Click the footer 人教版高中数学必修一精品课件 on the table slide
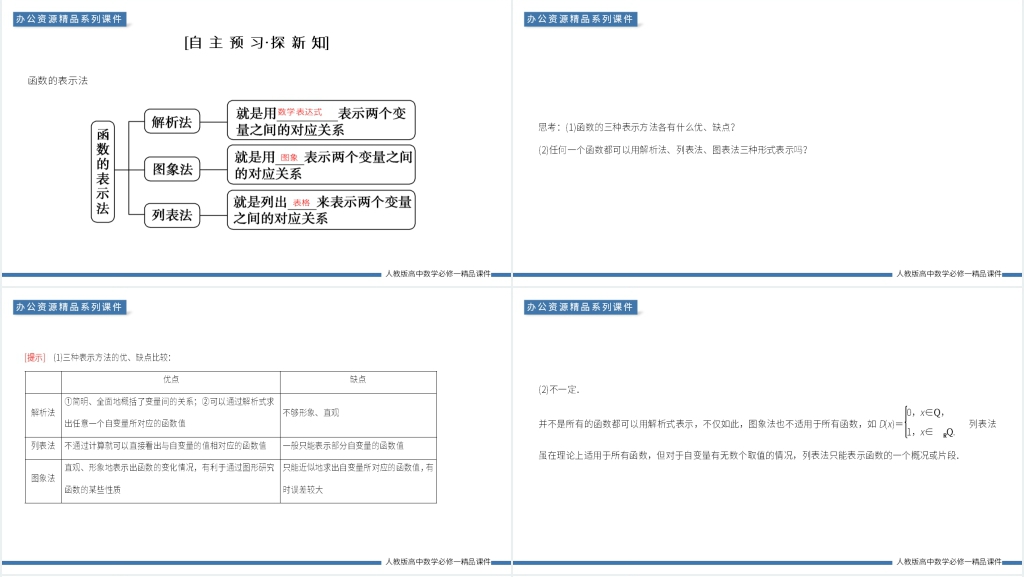The height and width of the screenshot is (577, 1024). point(438,561)
